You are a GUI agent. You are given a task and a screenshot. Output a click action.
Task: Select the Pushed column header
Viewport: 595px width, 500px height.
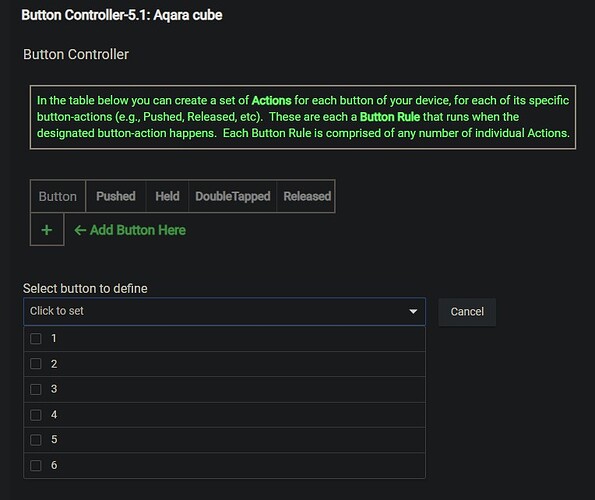[116, 196]
